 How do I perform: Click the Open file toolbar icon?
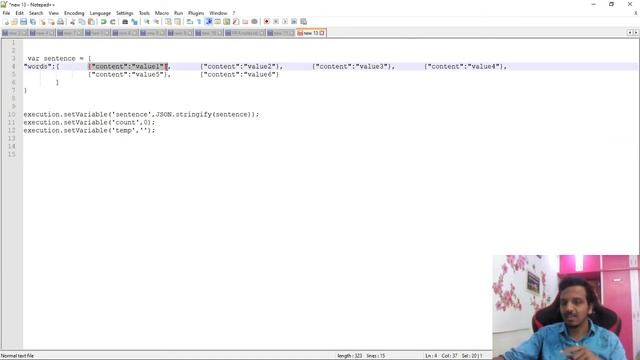[x=14, y=22]
